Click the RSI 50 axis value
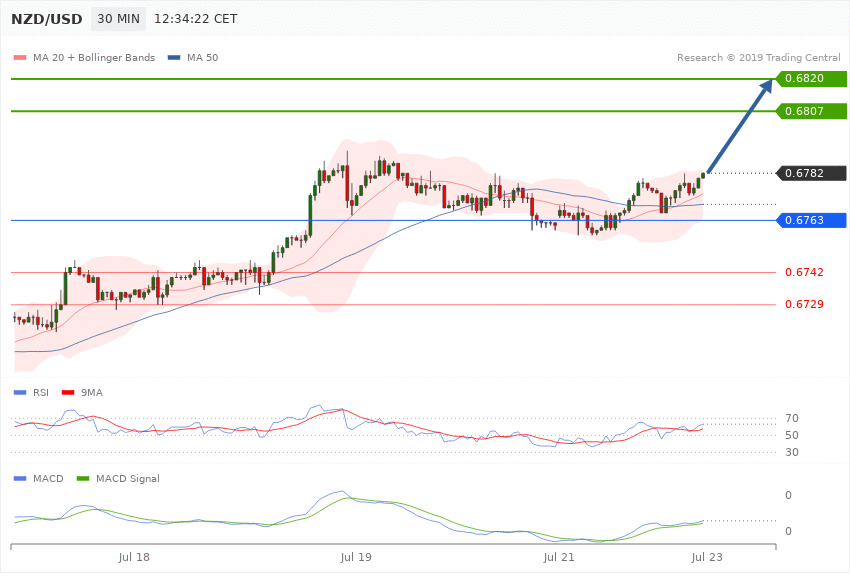This screenshot has height=576, width=850. (x=791, y=435)
